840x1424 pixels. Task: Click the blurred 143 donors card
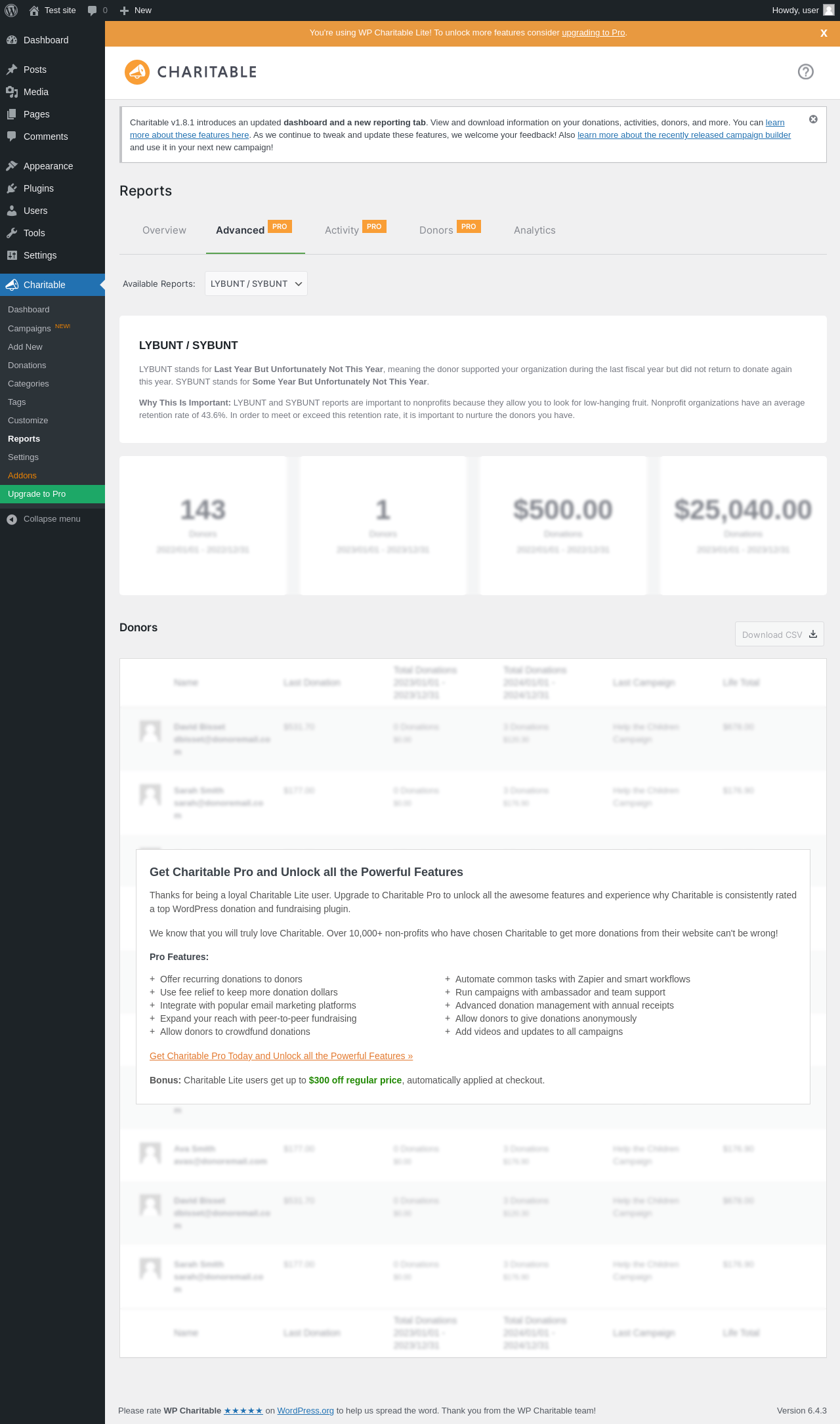(203, 526)
